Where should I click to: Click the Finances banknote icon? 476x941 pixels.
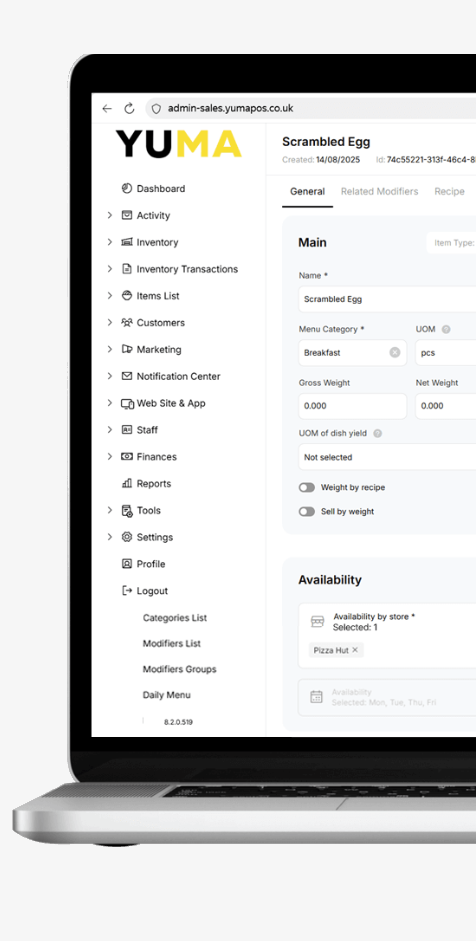tap(127, 457)
